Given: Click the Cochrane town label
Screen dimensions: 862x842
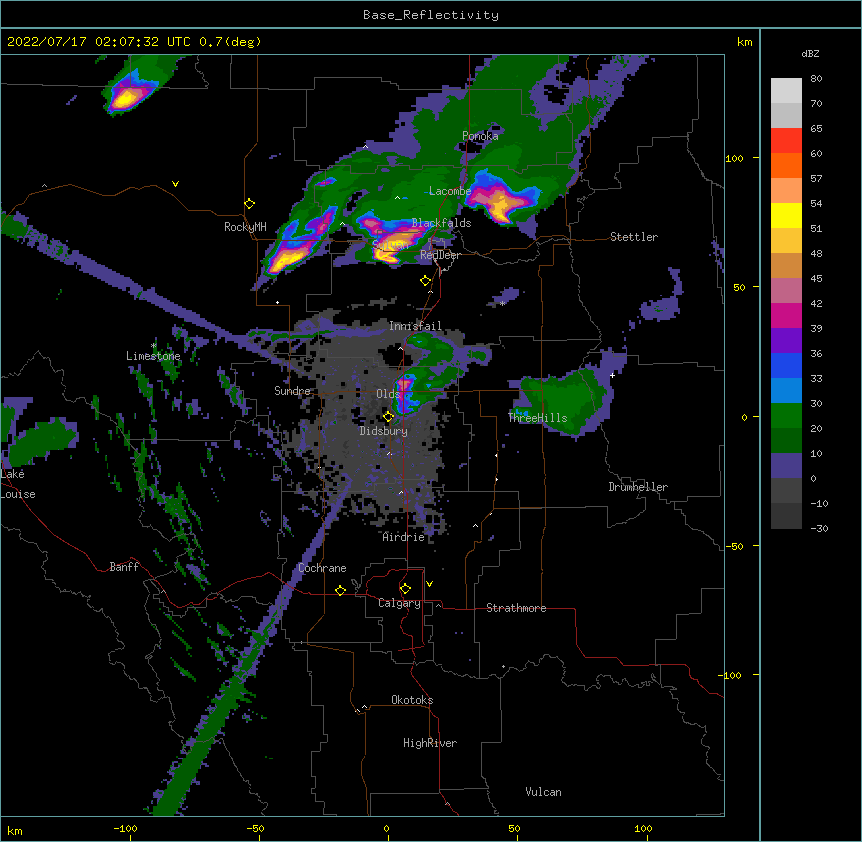Looking at the screenshot, I should pyautogui.click(x=322, y=568).
